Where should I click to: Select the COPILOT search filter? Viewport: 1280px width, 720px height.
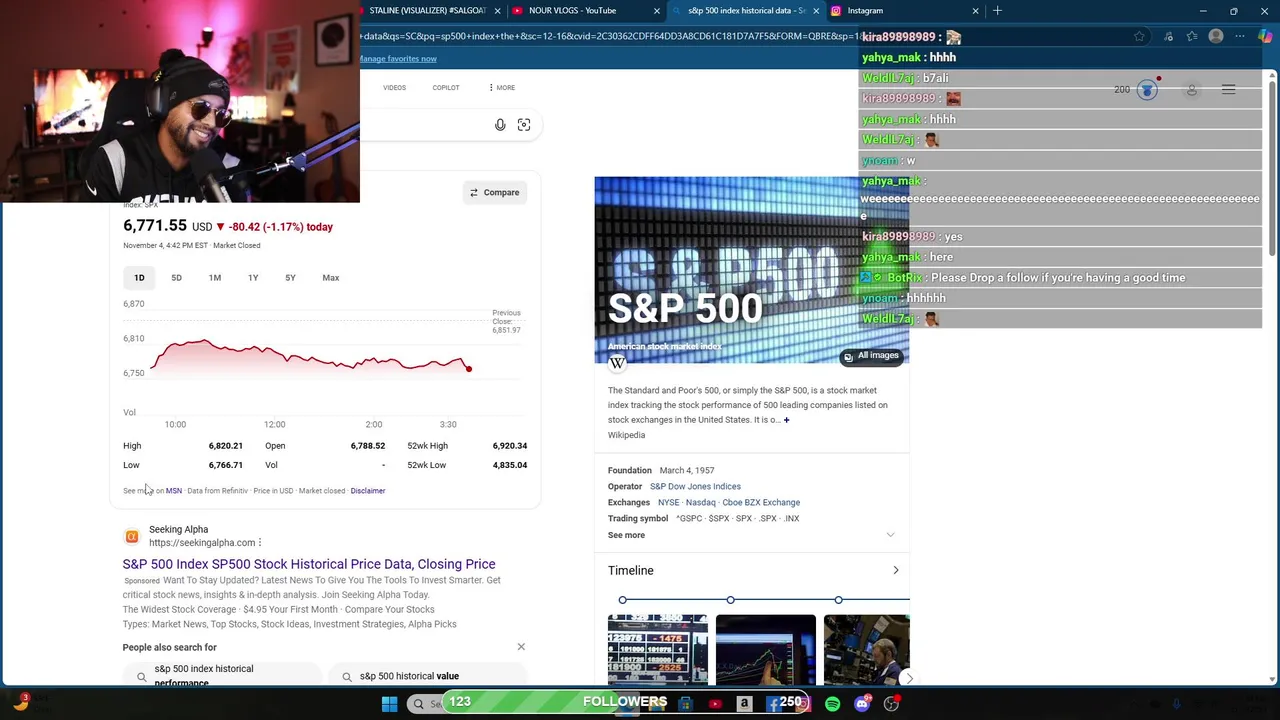coord(446,88)
